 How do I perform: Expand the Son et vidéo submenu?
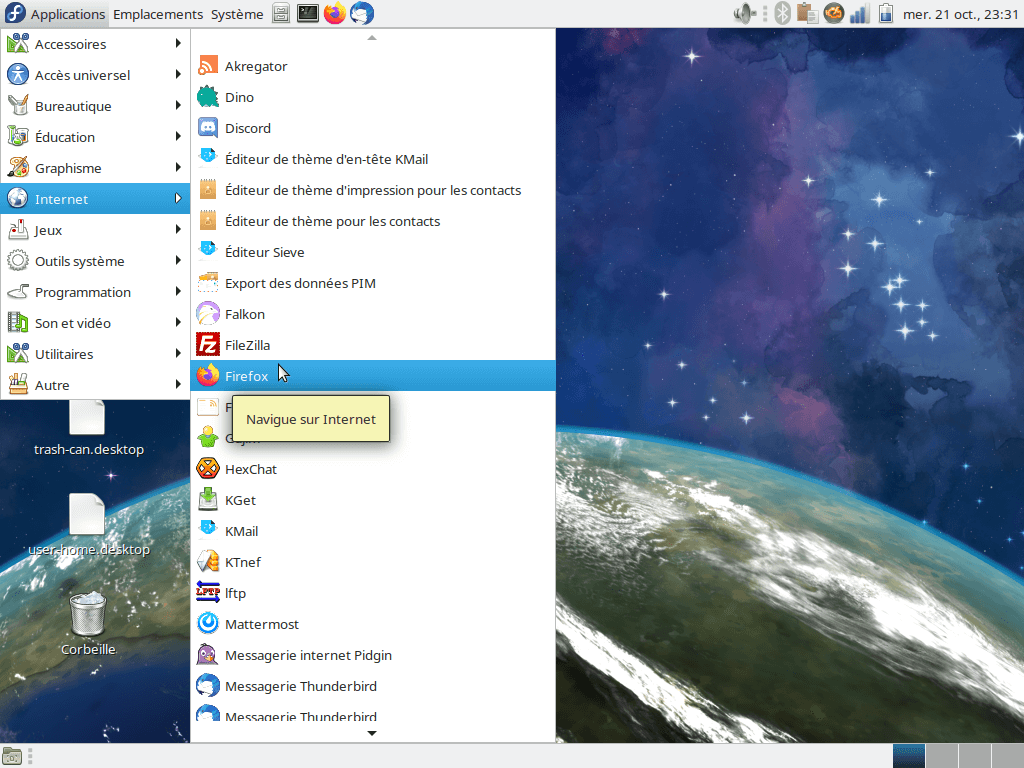(x=95, y=323)
